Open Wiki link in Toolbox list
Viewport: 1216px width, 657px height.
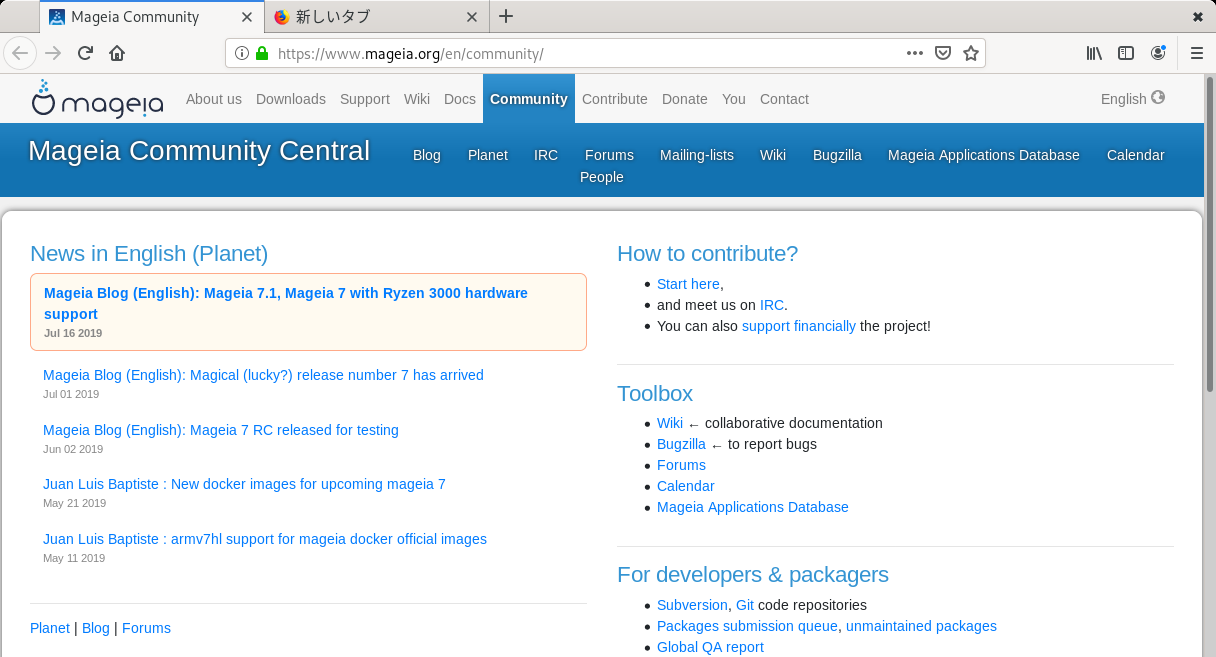pyautogui.click(x=670, y=423)
